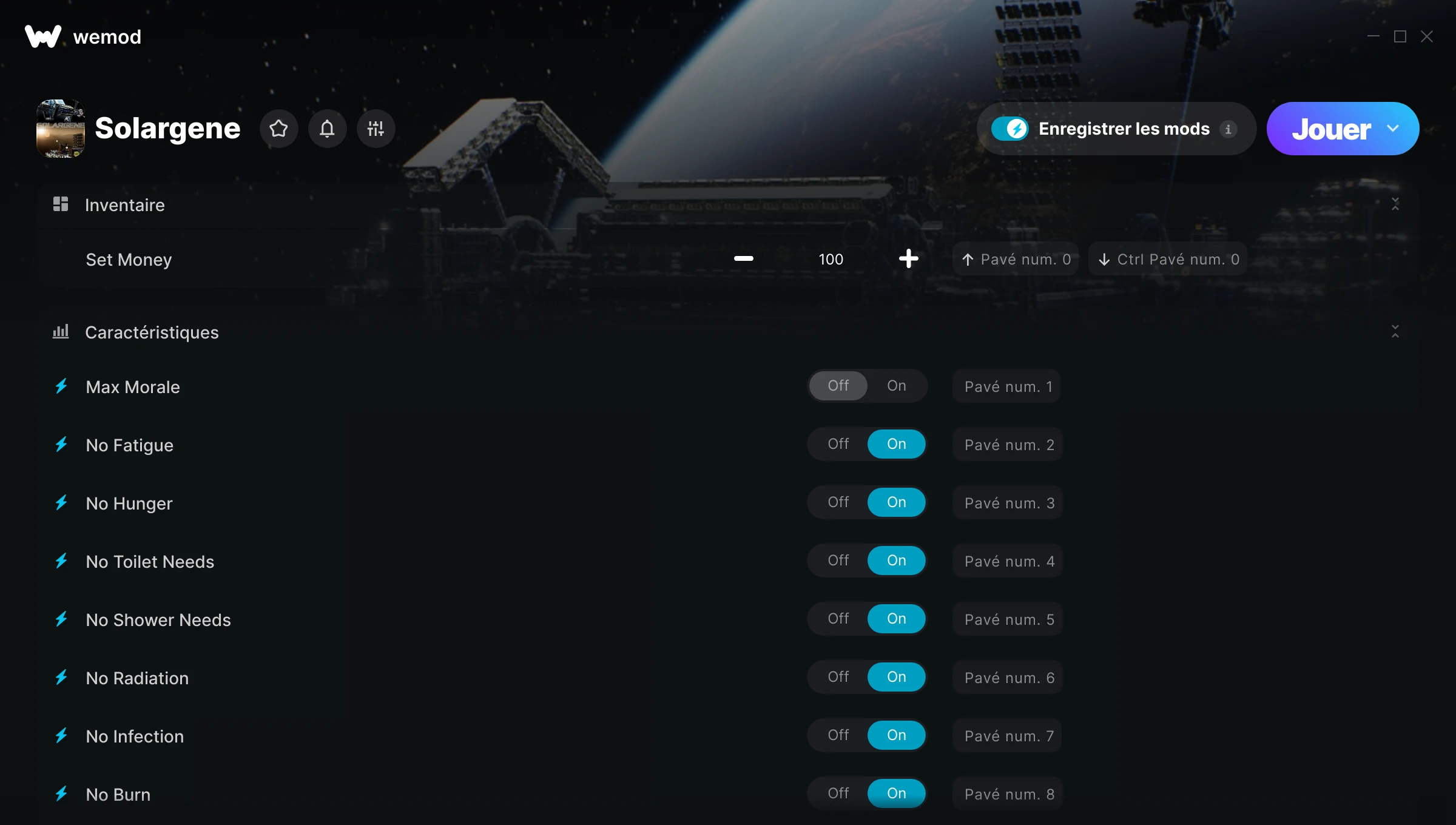Click the Inventaire category grid icon
The image size is (1456, 825).
coord(61,204)
